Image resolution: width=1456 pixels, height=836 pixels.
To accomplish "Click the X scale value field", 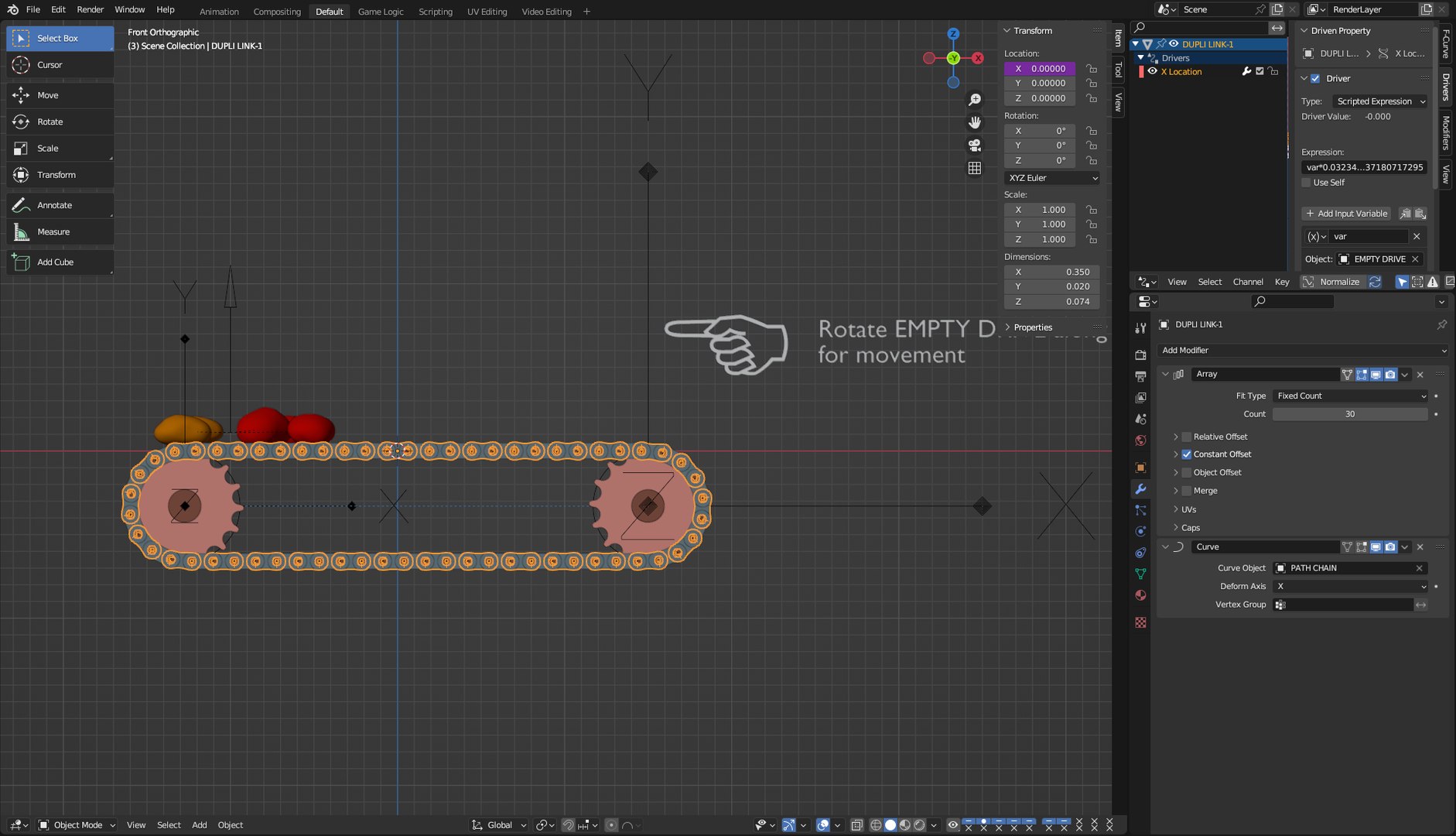I will [1041, 210].
